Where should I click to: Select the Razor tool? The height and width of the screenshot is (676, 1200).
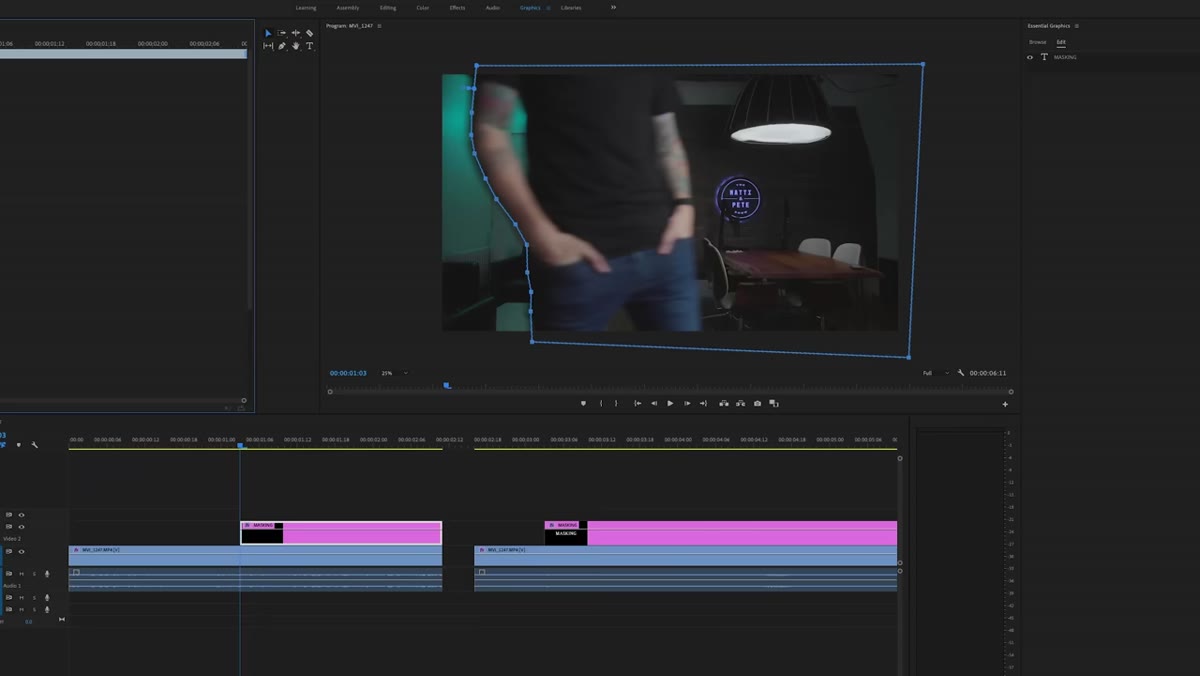[x=309, y=33]
